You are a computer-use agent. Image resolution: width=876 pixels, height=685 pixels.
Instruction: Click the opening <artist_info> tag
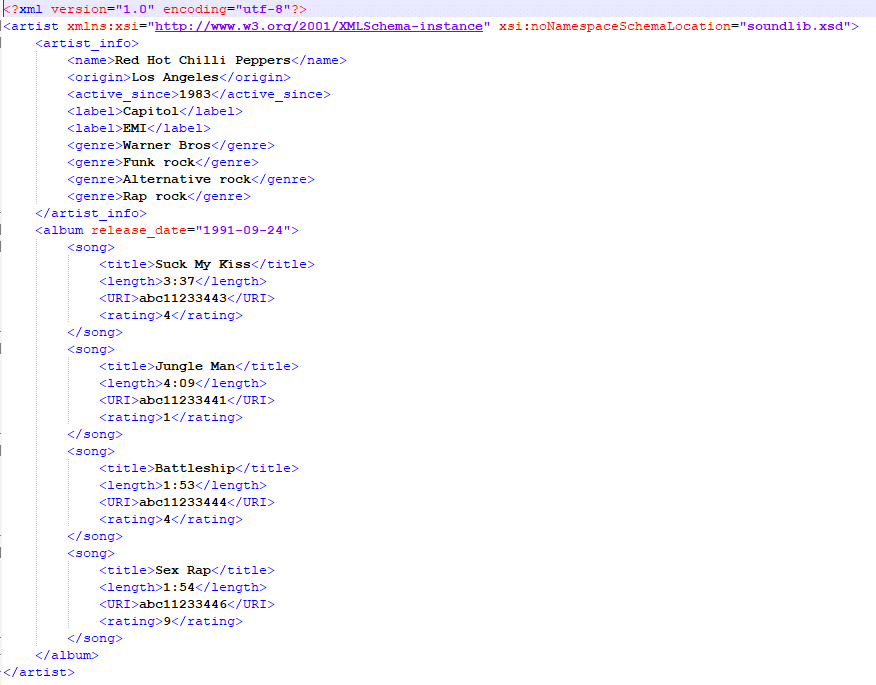tap(87, 44)
